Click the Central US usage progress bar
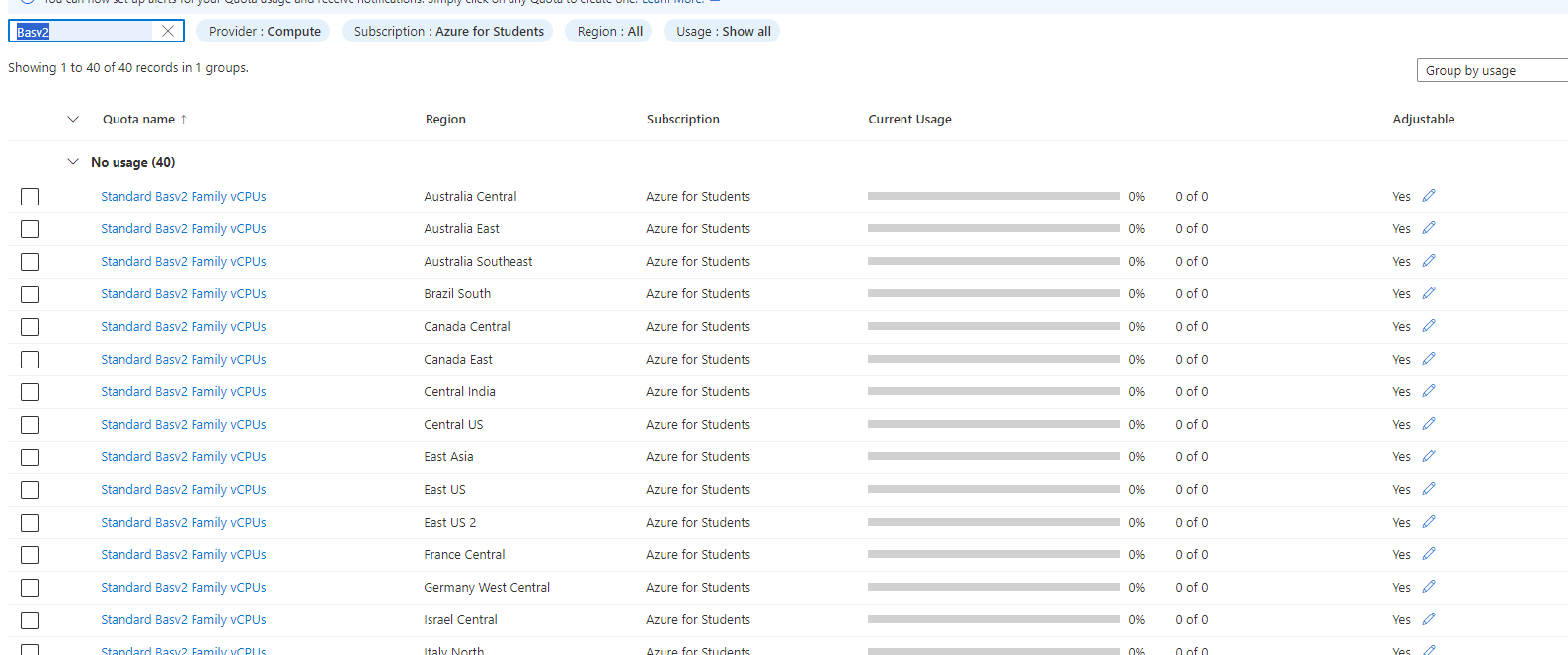1568x655 pixels. 993,424
